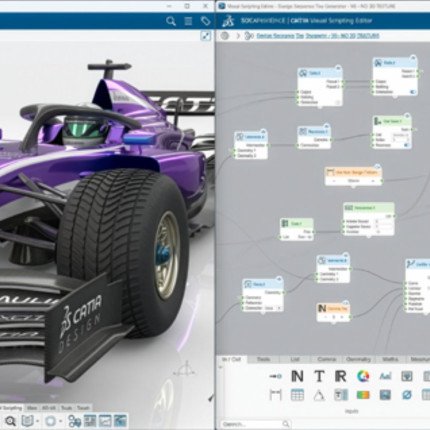Open the ring icon dropdown arrow
430x430 pixels.
(60, 422)
